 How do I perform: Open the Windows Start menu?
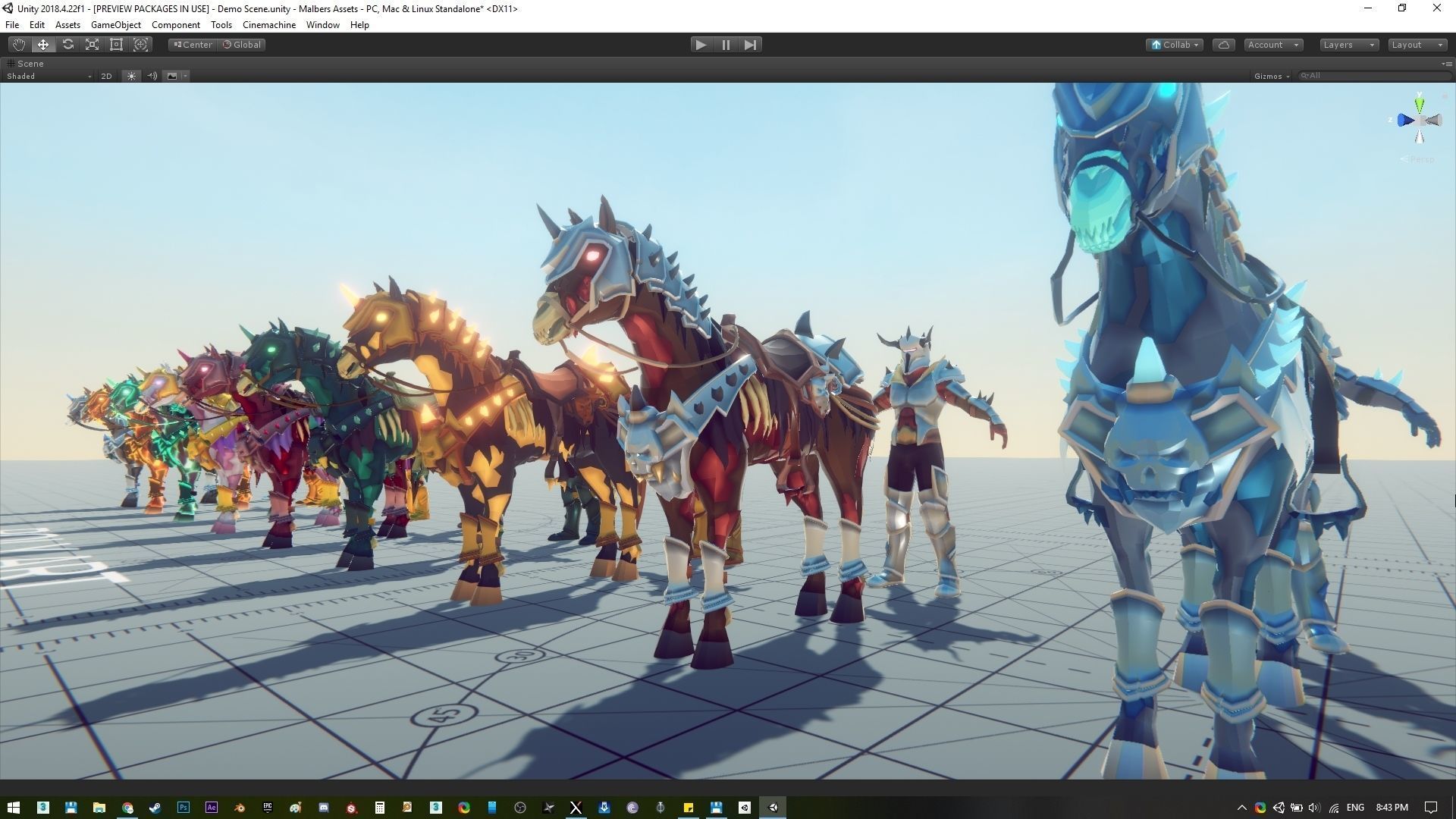14,808
